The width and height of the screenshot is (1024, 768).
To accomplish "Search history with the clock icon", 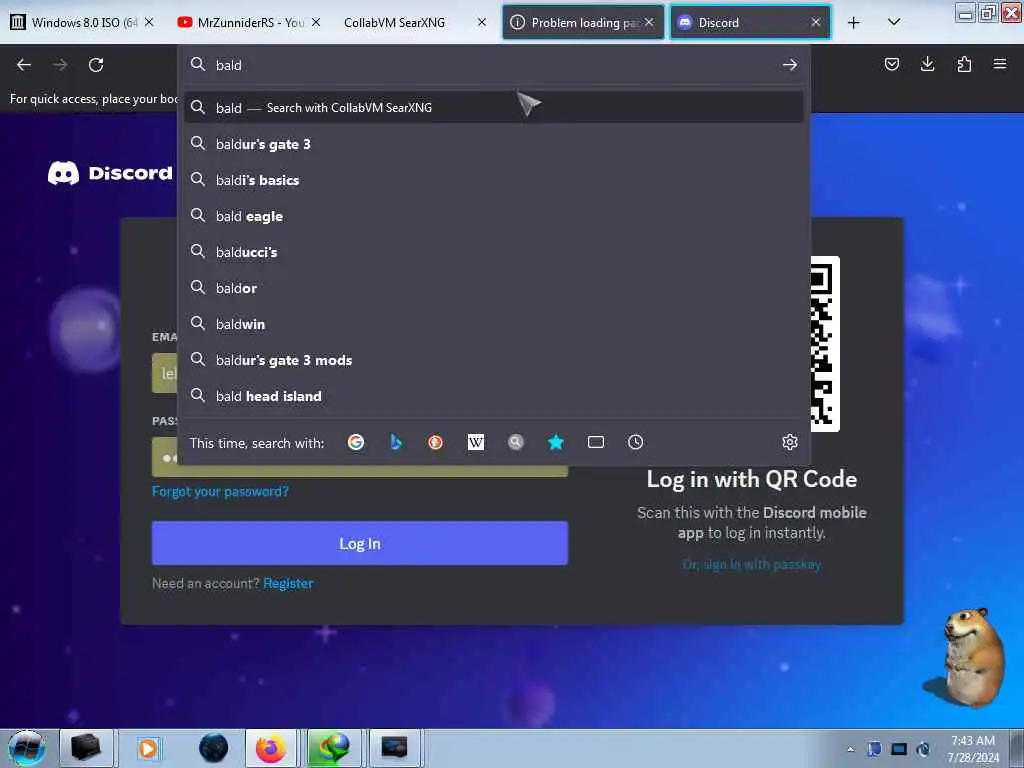I will click(635, 443).
